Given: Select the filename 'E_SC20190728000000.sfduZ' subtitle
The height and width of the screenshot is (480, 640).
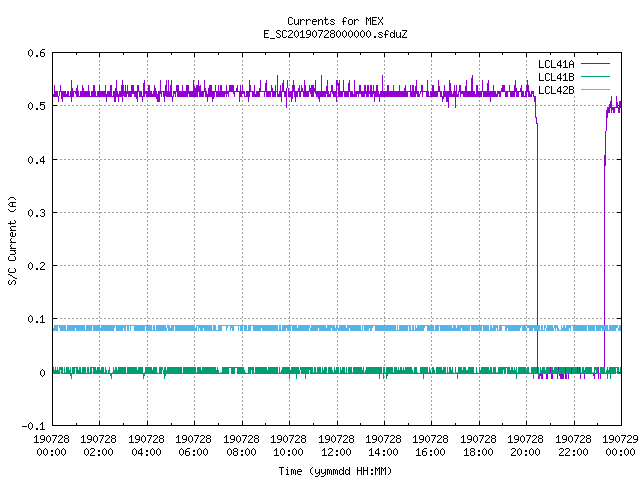Looking at the screenshot, I should point(335,34).
